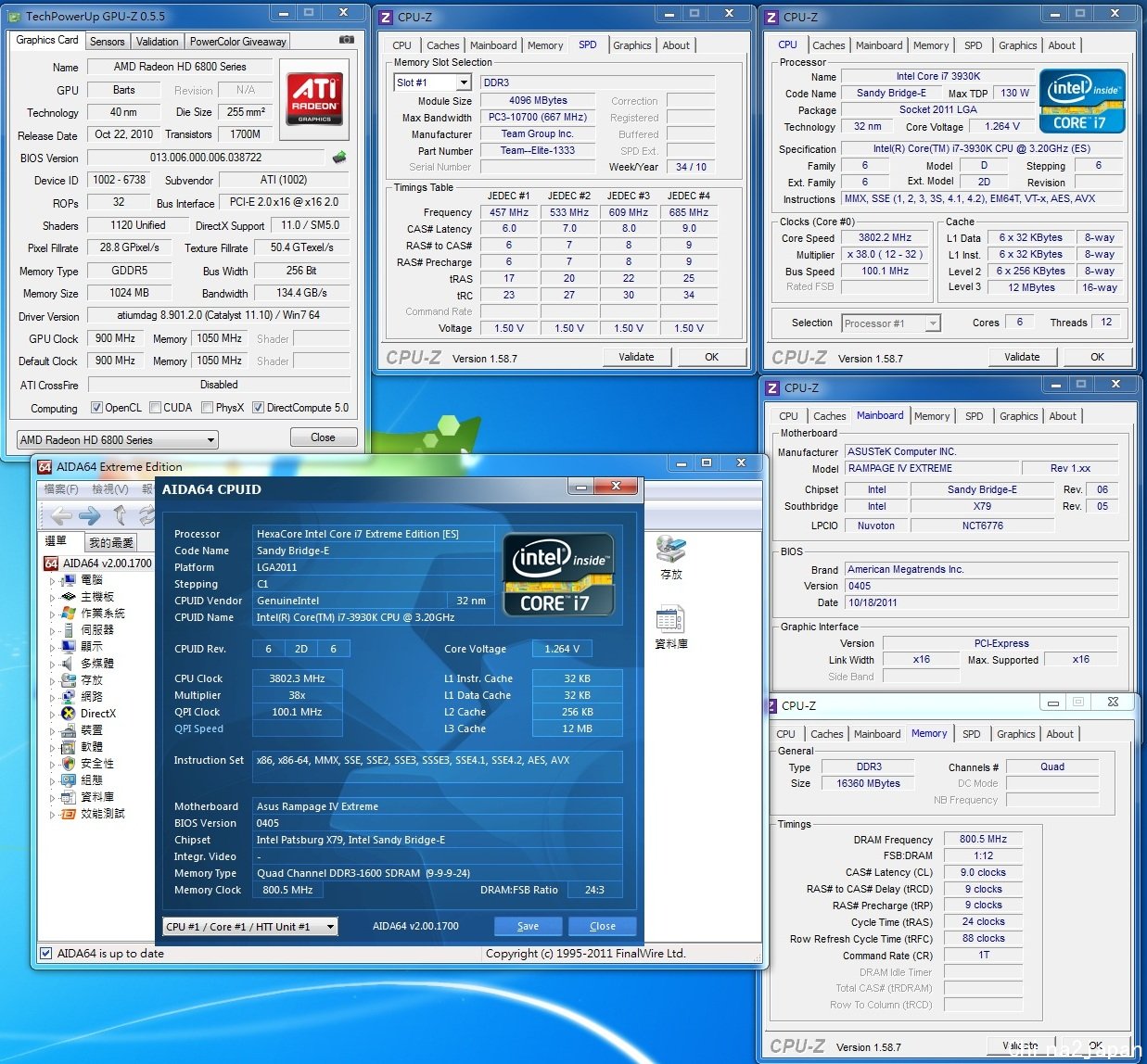Click Close button in GPU-Z
Image resolution: width=1147 pixels, height=1064 pixels.
coord(323,437)
